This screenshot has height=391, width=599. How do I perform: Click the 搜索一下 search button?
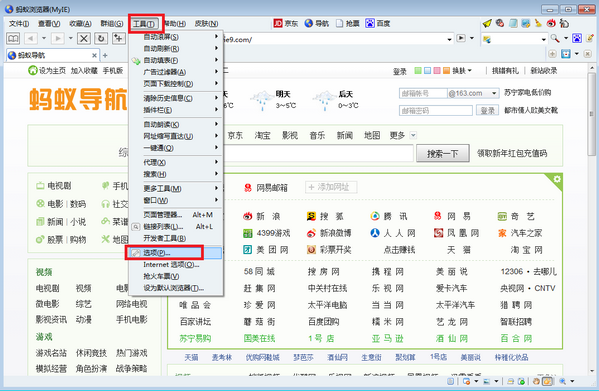[x=442, y=153]
